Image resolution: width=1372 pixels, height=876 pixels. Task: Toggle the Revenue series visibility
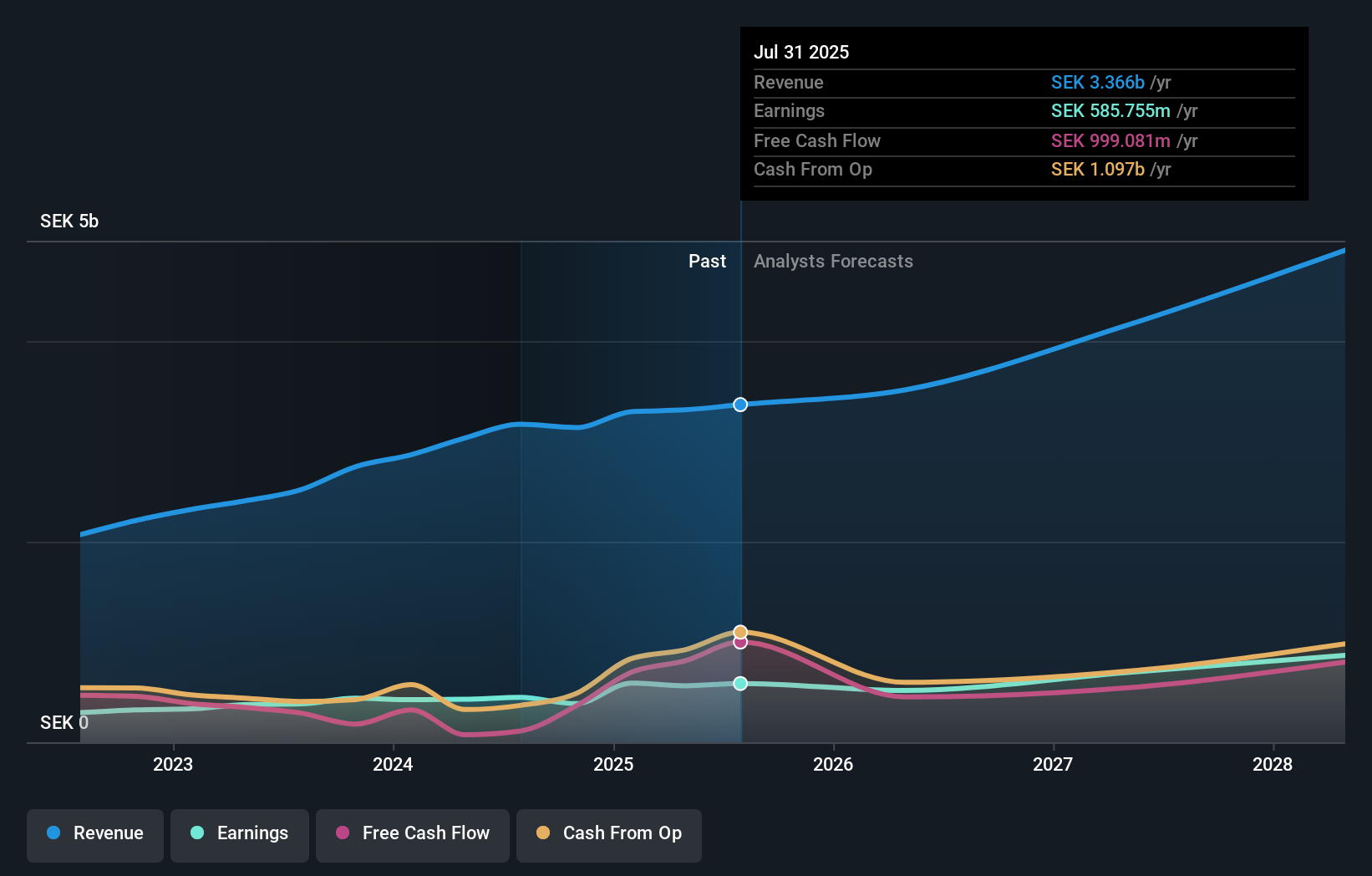(94, 834)
